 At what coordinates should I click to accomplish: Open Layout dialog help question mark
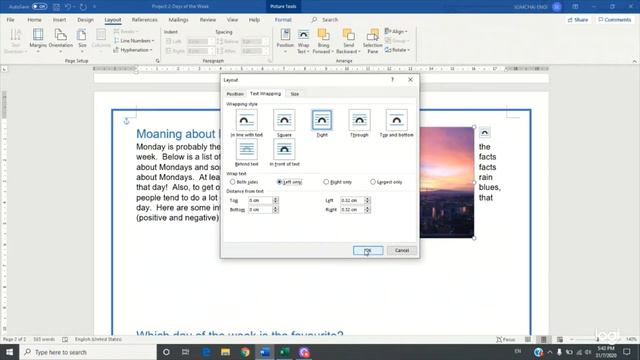click(x=392, y=80)
